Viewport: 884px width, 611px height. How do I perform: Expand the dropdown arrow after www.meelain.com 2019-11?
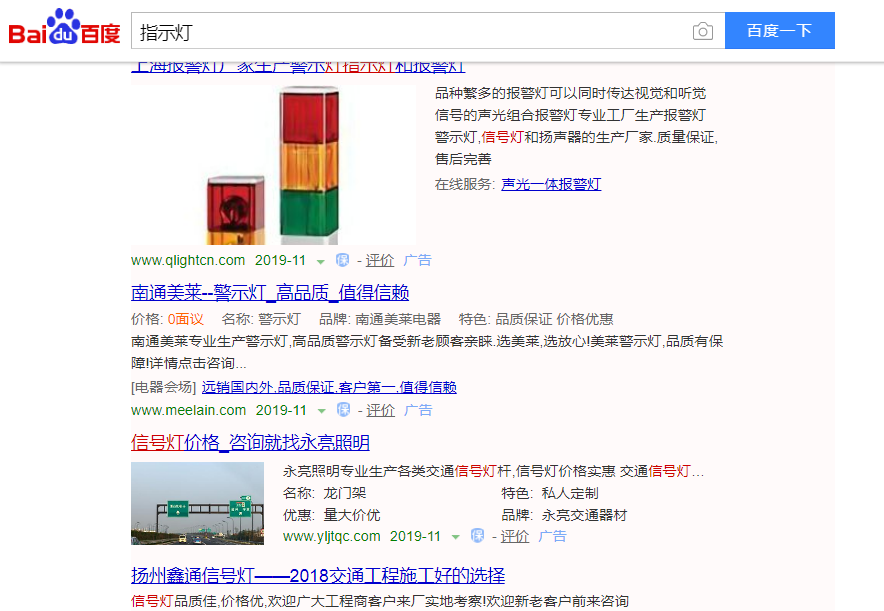(x=321, y=411)
